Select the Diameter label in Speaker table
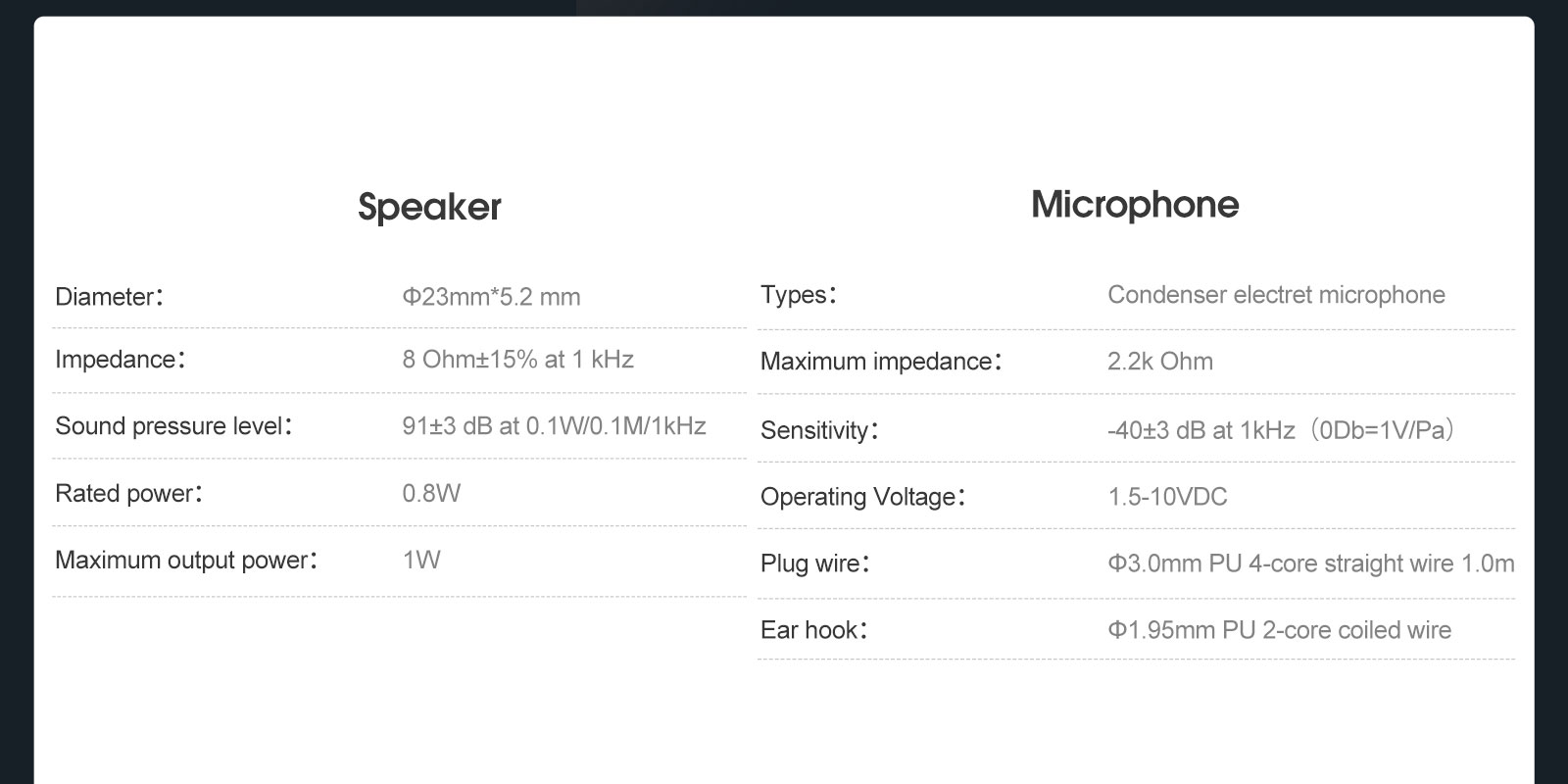This screenshot has height=784, width=1568. (109, 297)
